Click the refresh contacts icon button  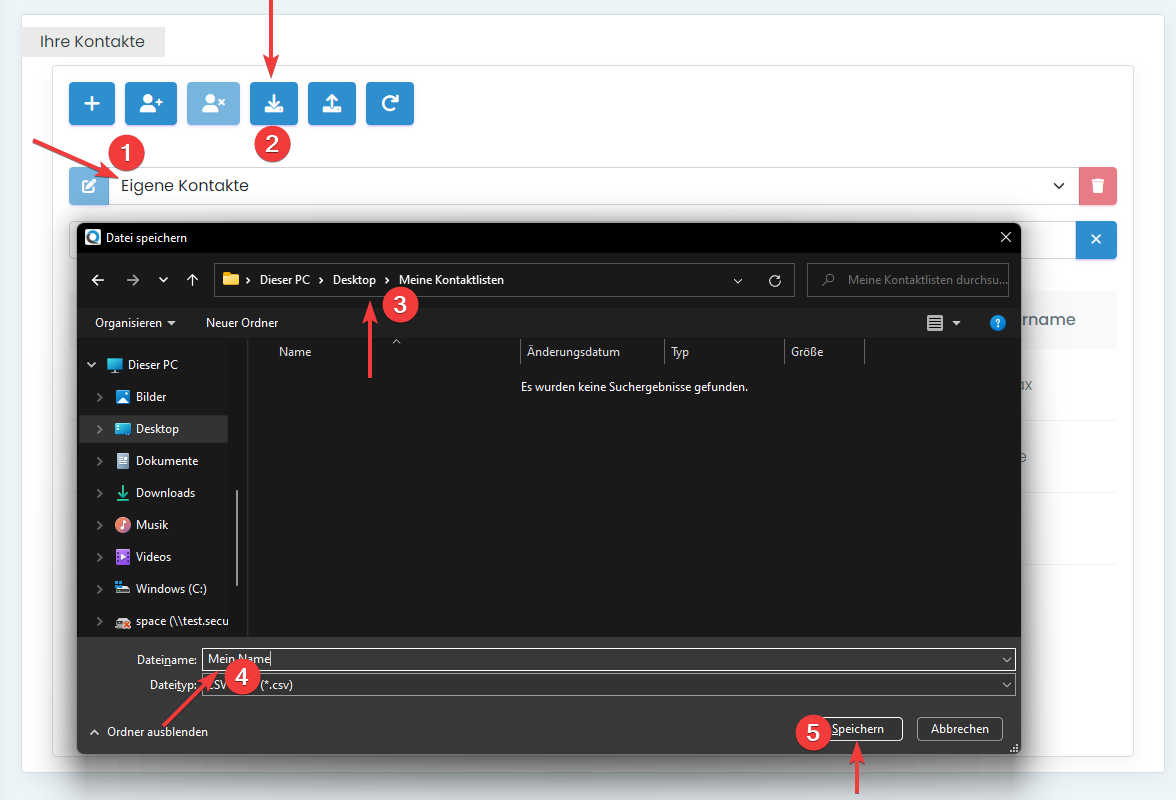pyautogui.click(x=390, y=104)
